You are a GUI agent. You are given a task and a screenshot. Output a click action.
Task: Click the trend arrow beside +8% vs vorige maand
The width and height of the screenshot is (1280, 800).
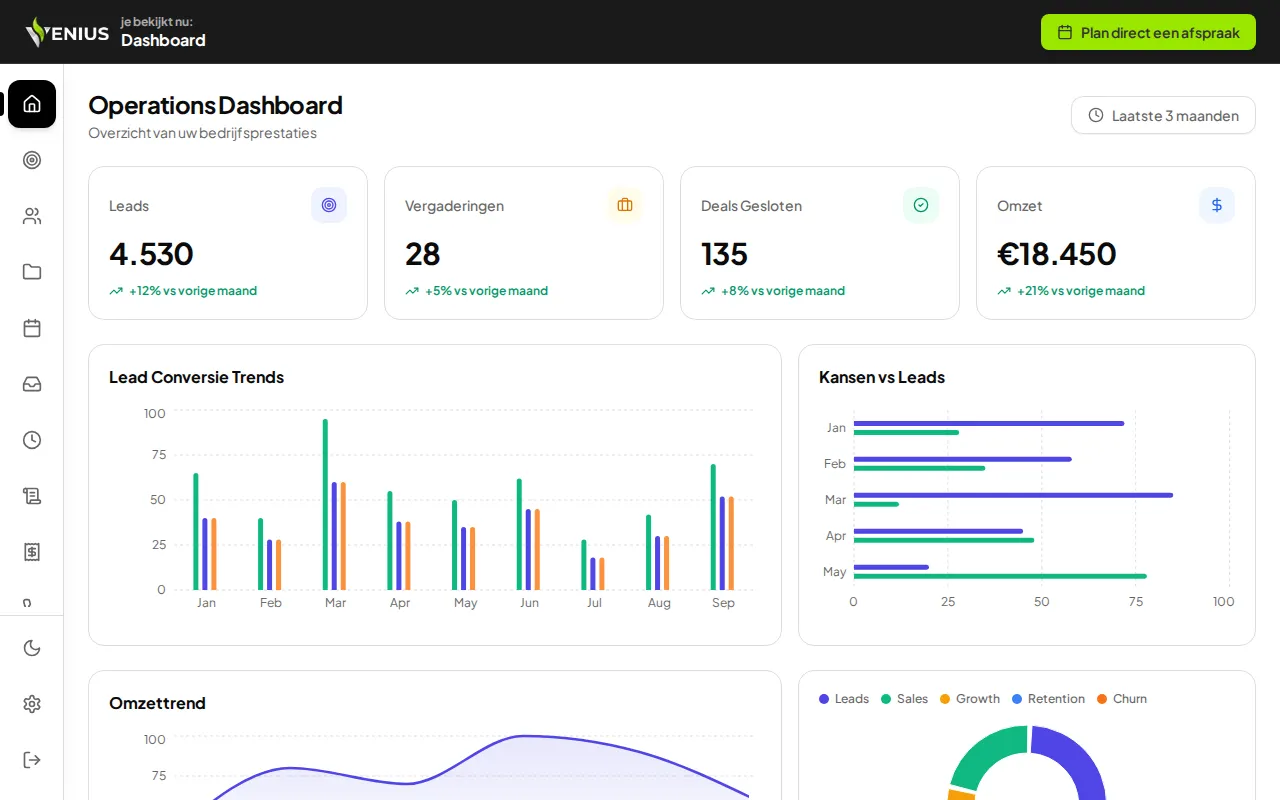(708, 291)
